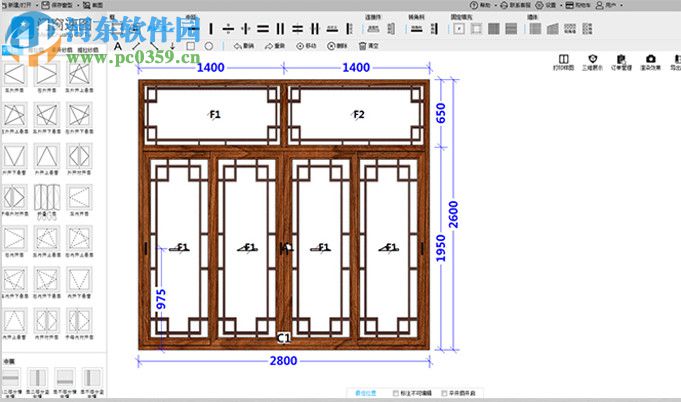Click the 650 transom height dimension
The image size is (681, 402).
coord(441,113)
